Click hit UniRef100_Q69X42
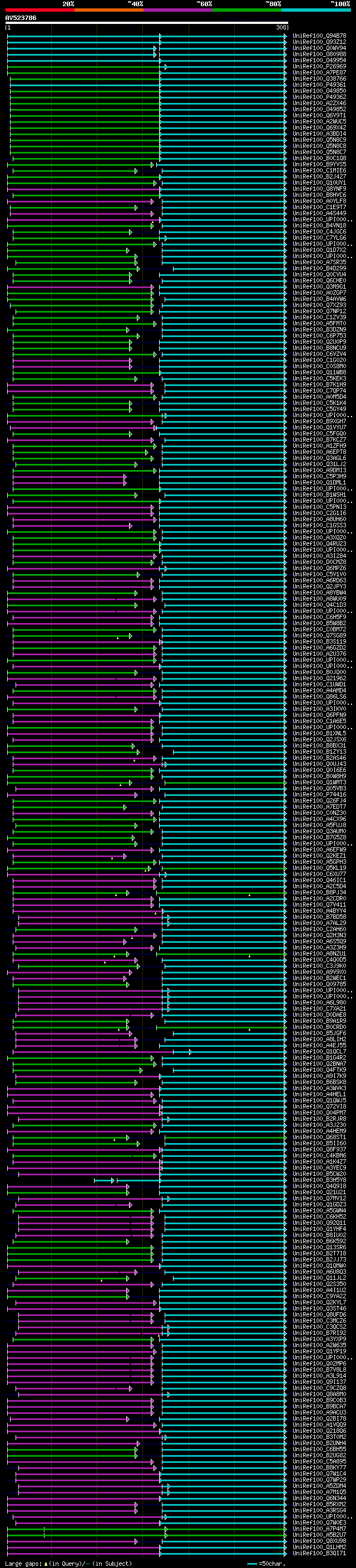356x1568 pixels. click(319, 128)
